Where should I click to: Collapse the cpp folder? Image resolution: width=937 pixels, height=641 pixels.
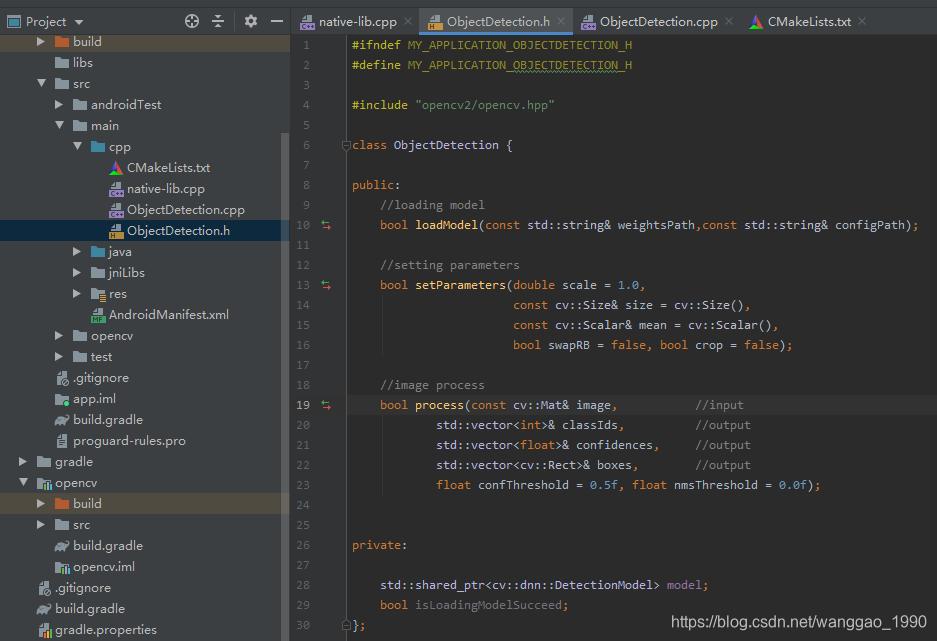pyautogui.click(x=77, y=146)
